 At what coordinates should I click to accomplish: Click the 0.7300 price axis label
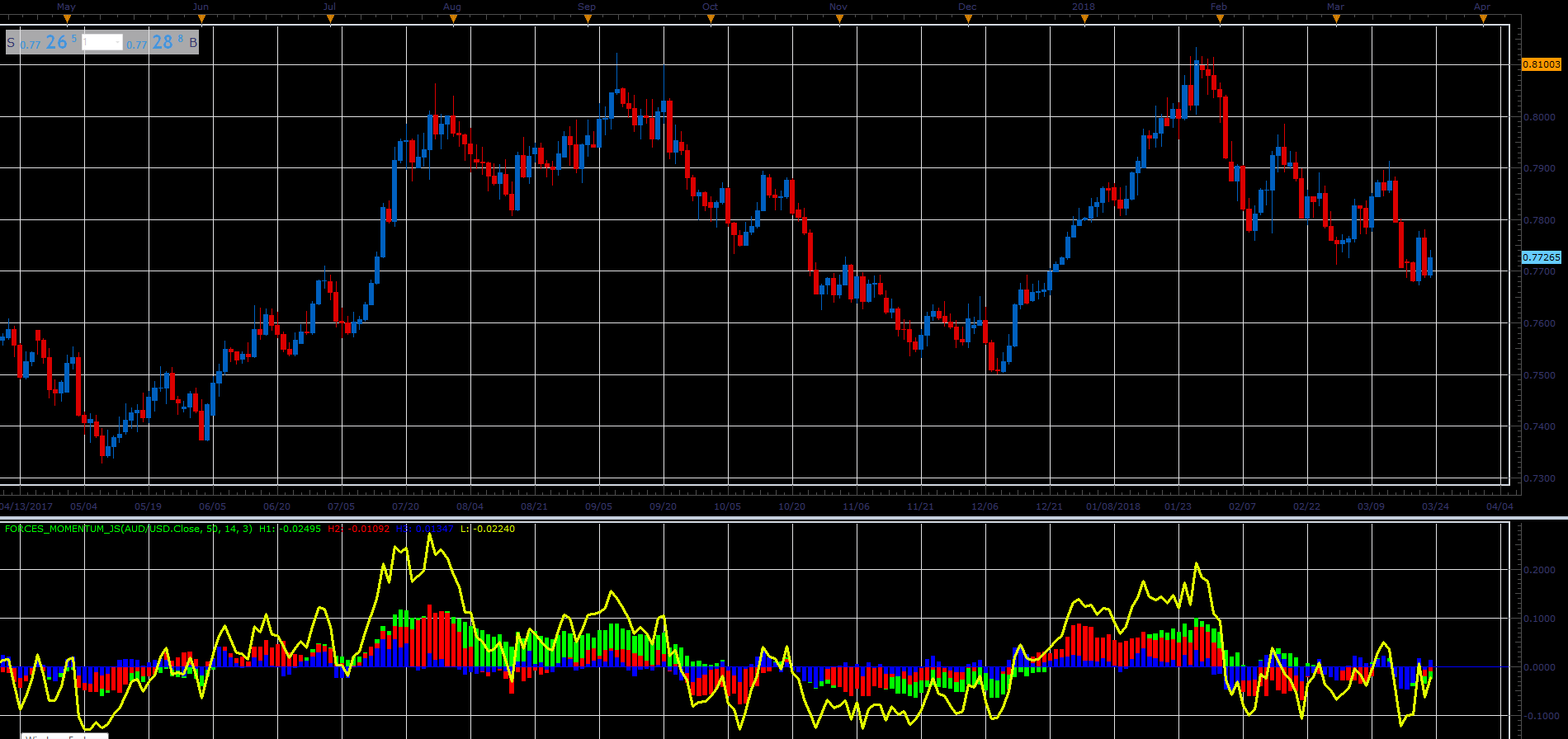coord(1539,478)
